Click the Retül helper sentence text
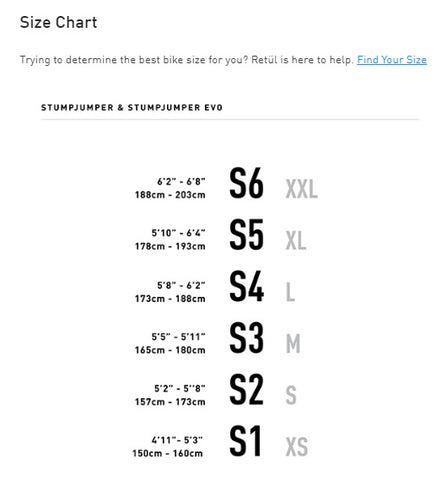This screenshot has height=480, width=447. click(x=187, y=60)
